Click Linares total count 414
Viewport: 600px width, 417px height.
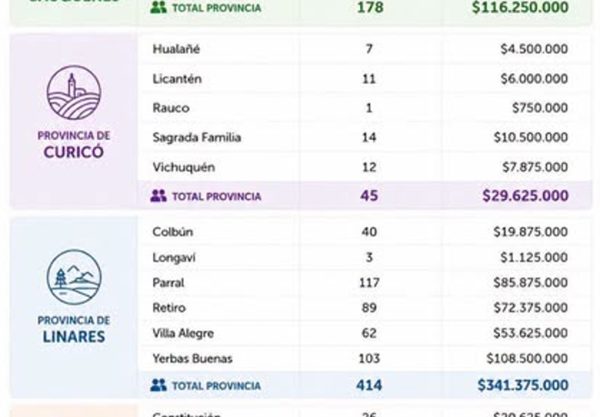[x=369, y=385]
